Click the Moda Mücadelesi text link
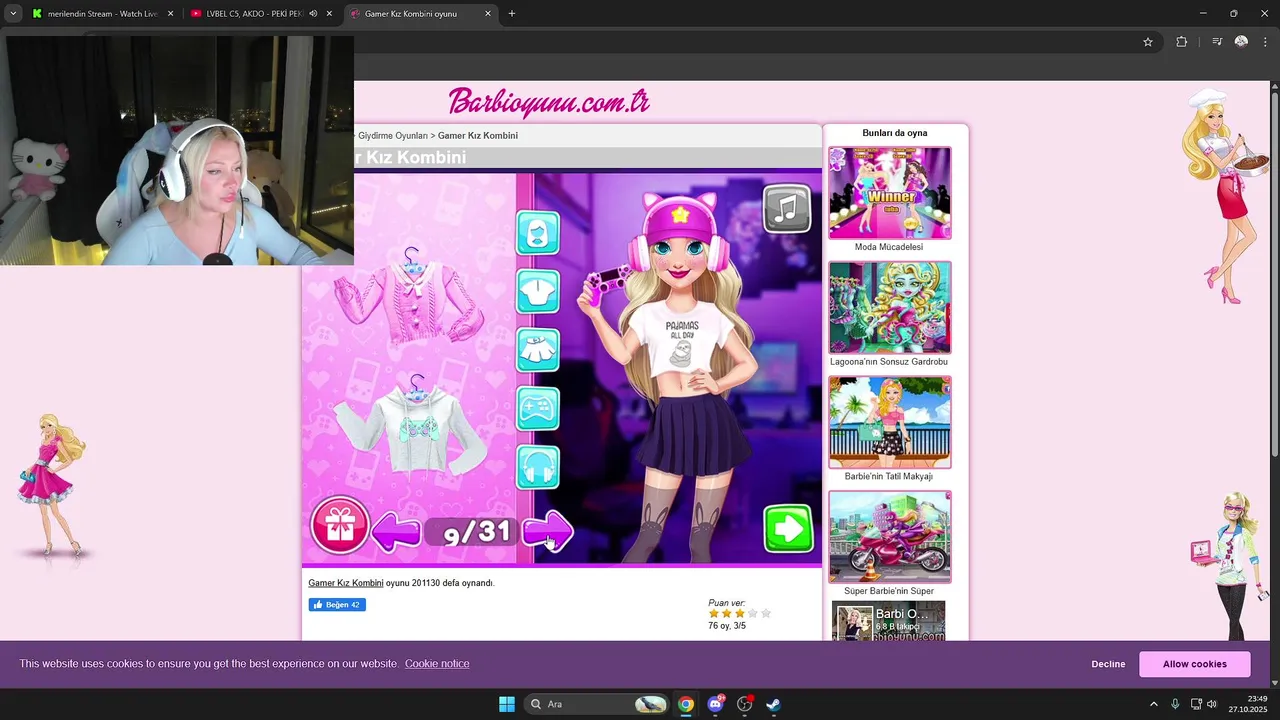The image size is (1280, 720). (x=889, y=247)
